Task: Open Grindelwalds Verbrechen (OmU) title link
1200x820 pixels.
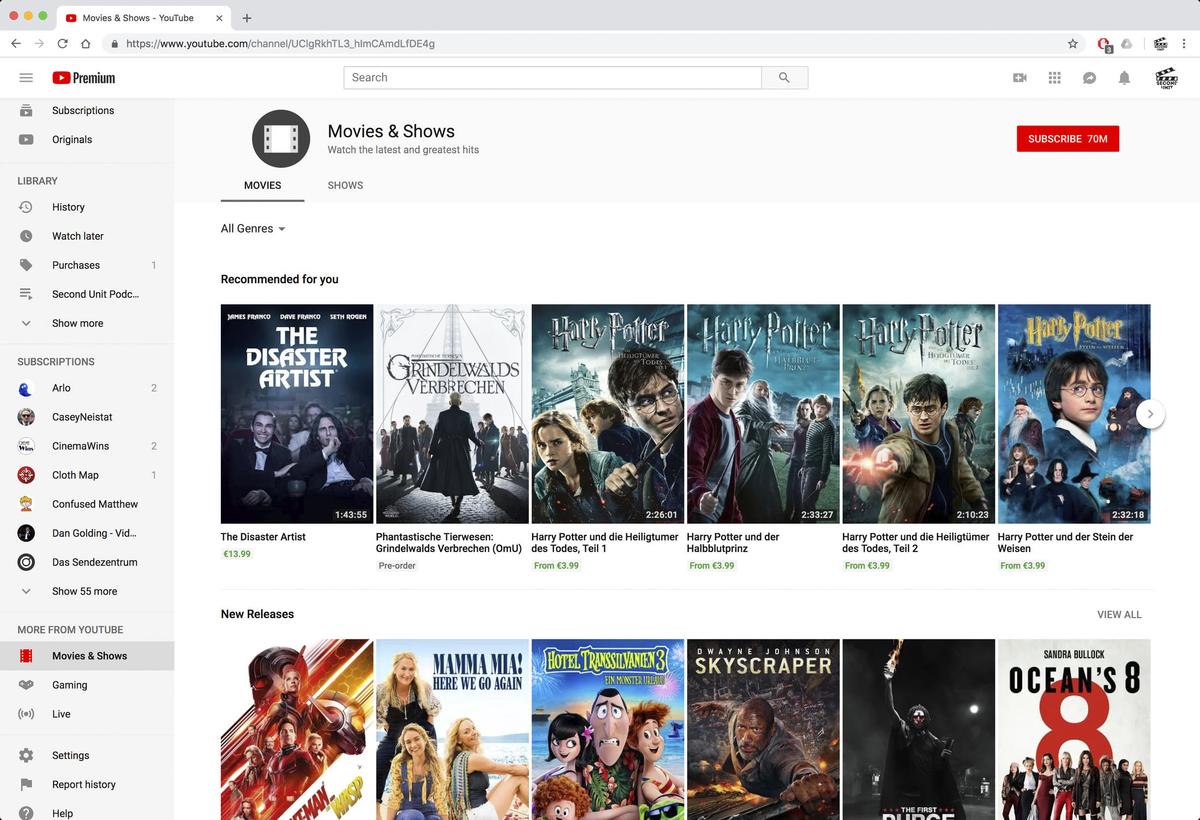Action: [449, 543]
